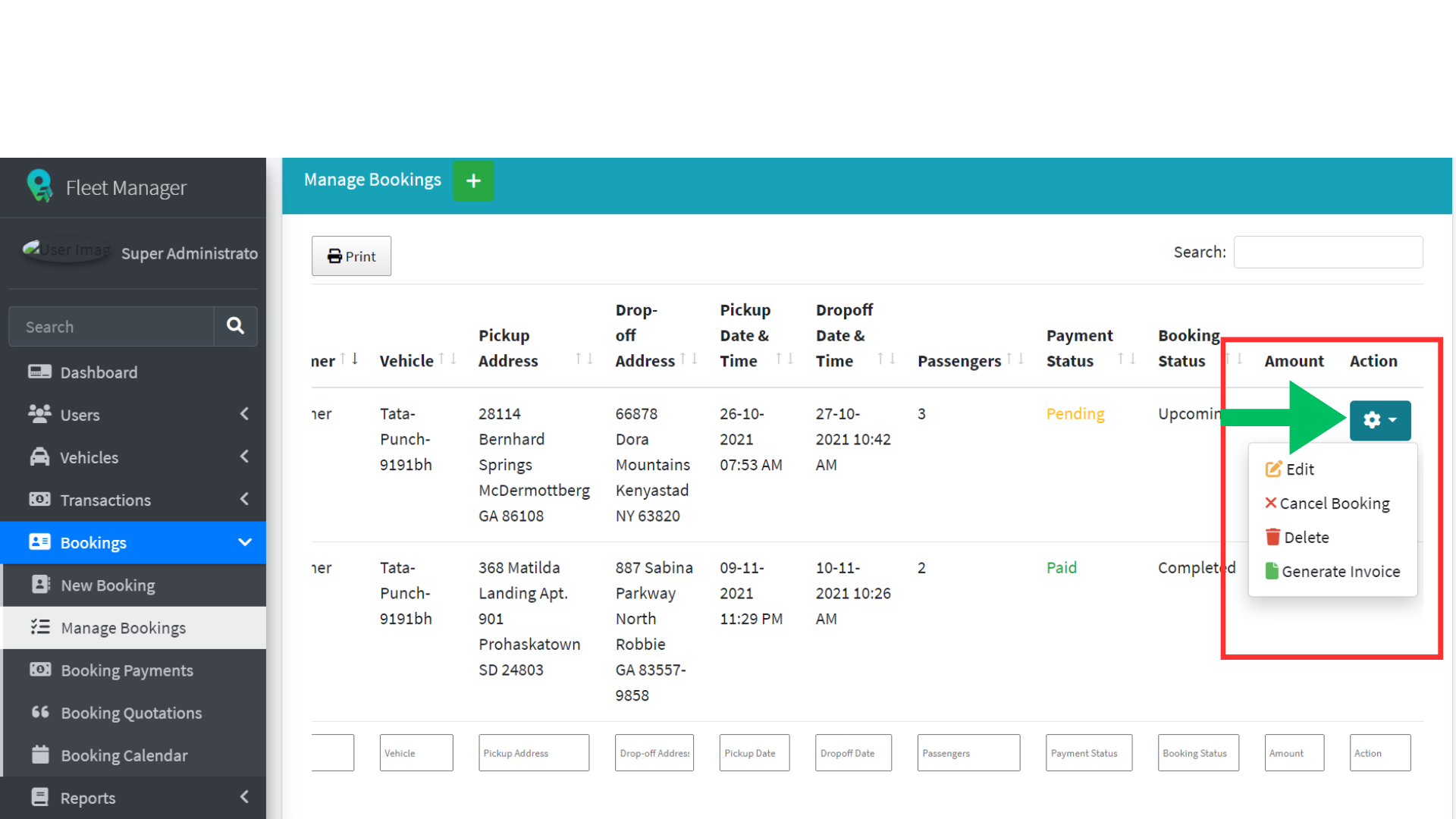Viewport: 1456px width, 819px height.
Task: Focus the Payment Status filter field
Action: point(1089,753)
